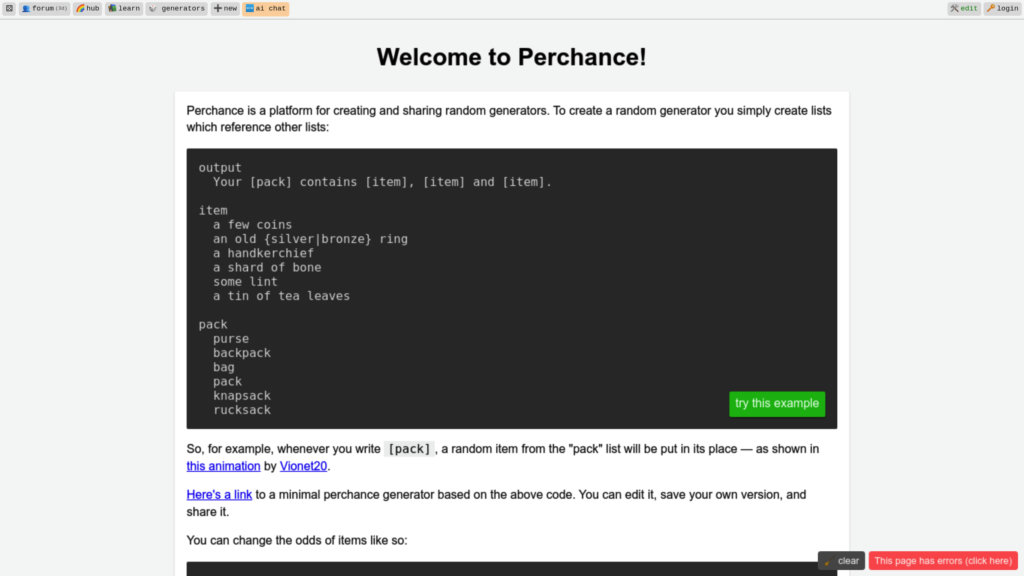Viewport: 1024px width, 576px height.
Task: Open the 'this animation' link
Action: point(224,466)
